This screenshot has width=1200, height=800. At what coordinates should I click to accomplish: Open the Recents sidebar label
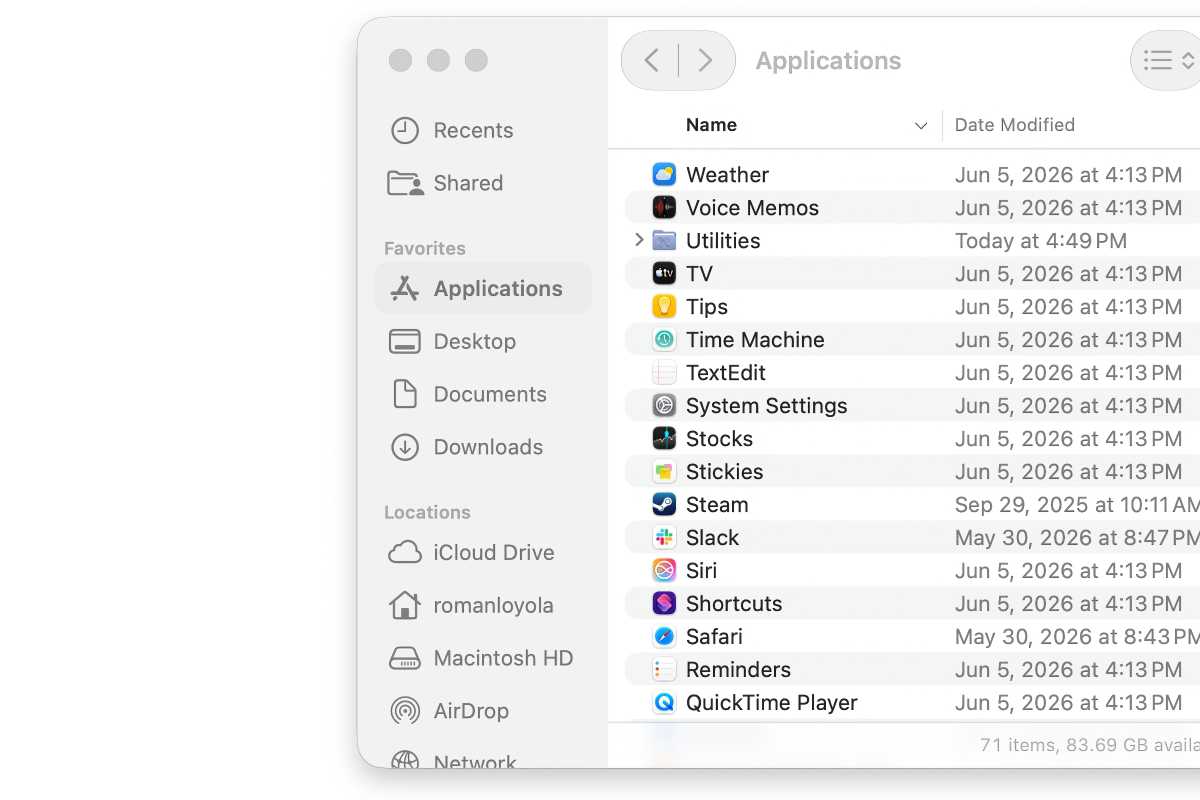point(473,131)
